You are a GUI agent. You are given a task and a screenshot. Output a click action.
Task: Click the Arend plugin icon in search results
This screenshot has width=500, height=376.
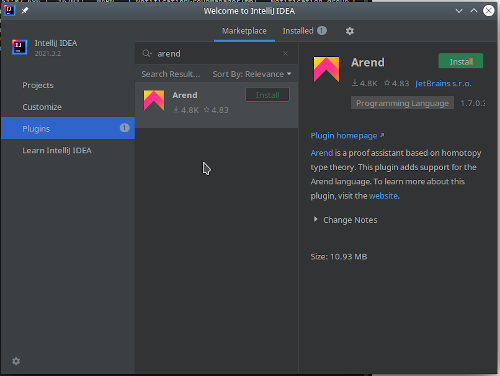coord(154,100)
